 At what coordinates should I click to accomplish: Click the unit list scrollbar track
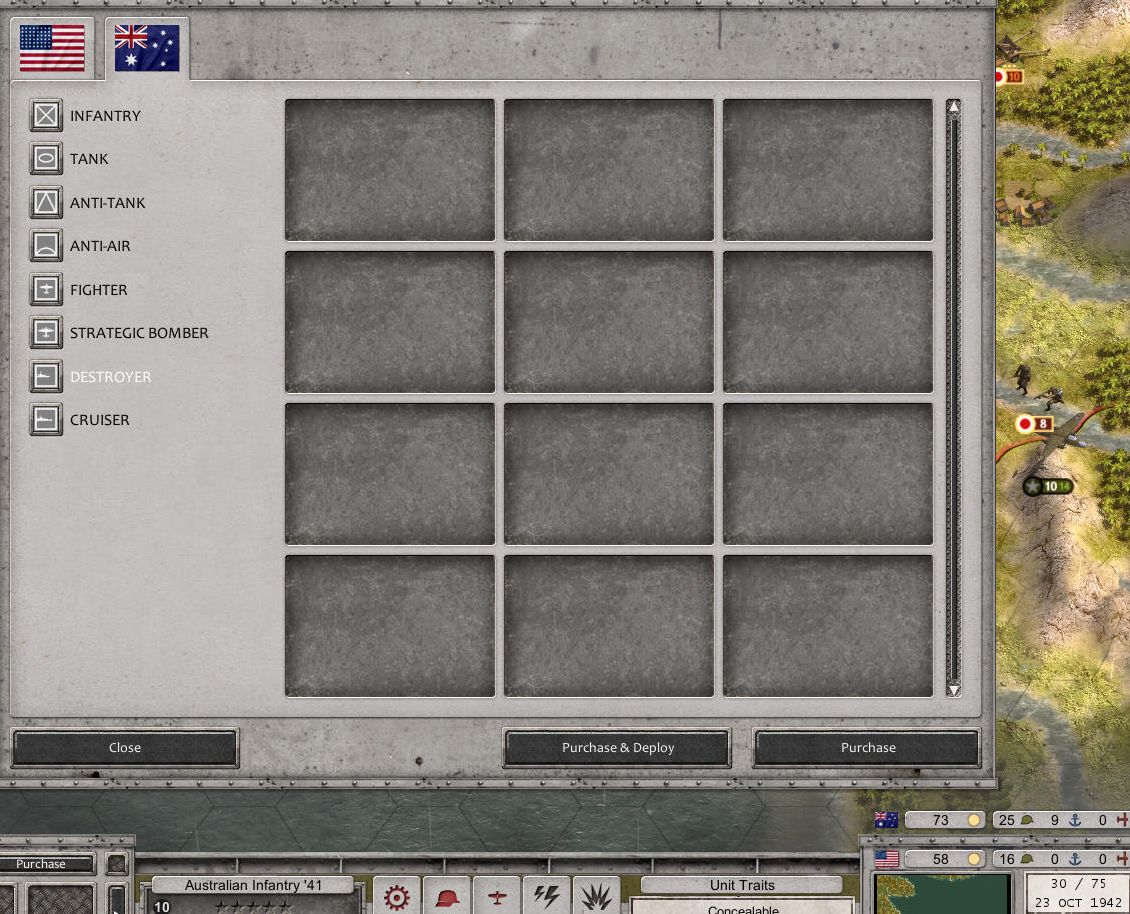click(953, 399)
